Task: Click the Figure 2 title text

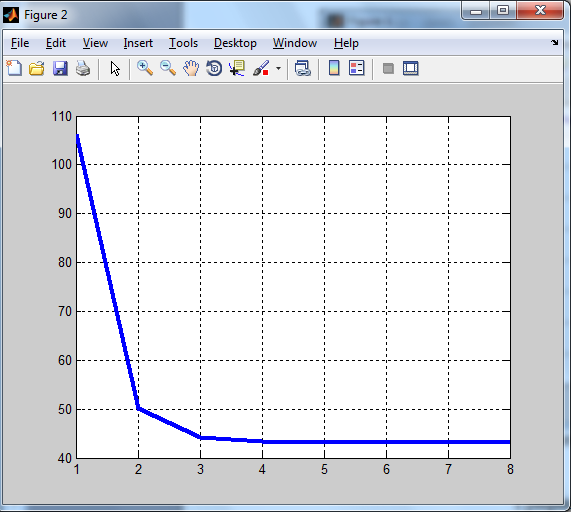Action: (46, 15)
